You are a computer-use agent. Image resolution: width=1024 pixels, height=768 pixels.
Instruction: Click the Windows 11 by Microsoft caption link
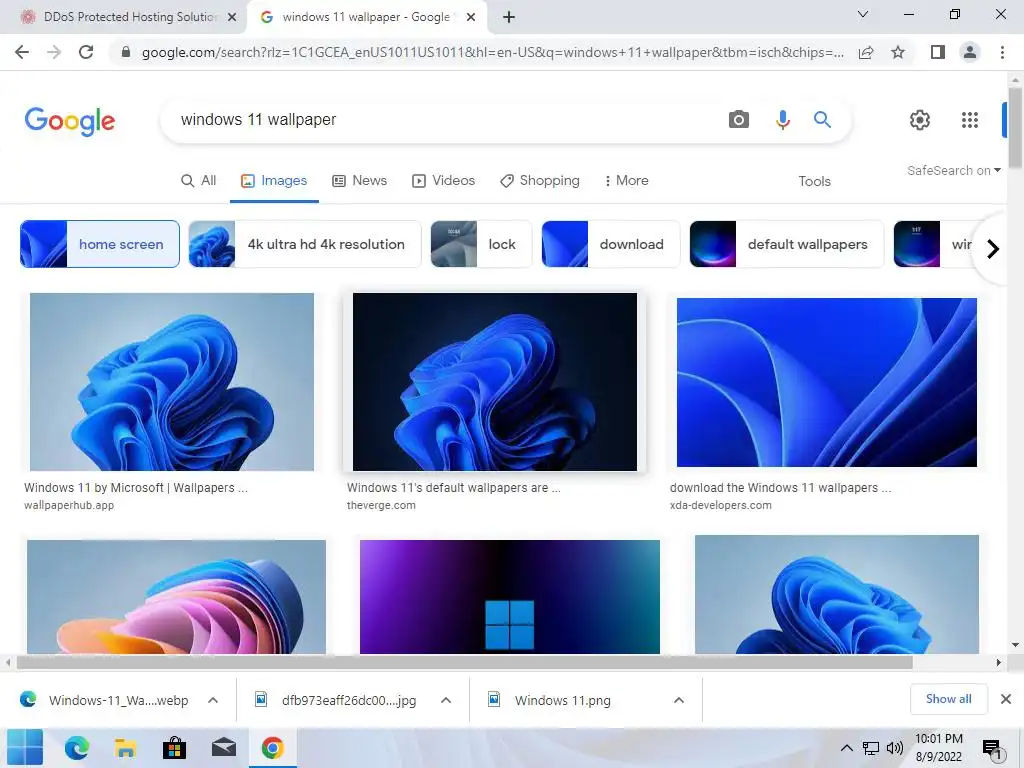pos(136,488)
